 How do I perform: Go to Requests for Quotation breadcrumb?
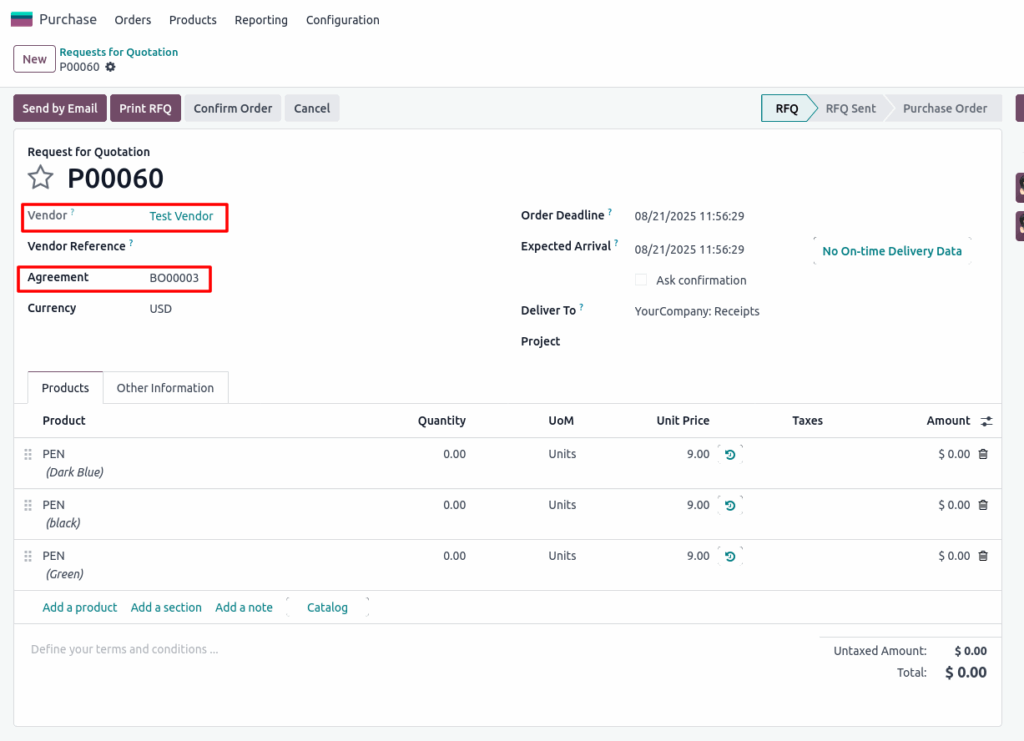pyautogui.click(x=119, y=52)
